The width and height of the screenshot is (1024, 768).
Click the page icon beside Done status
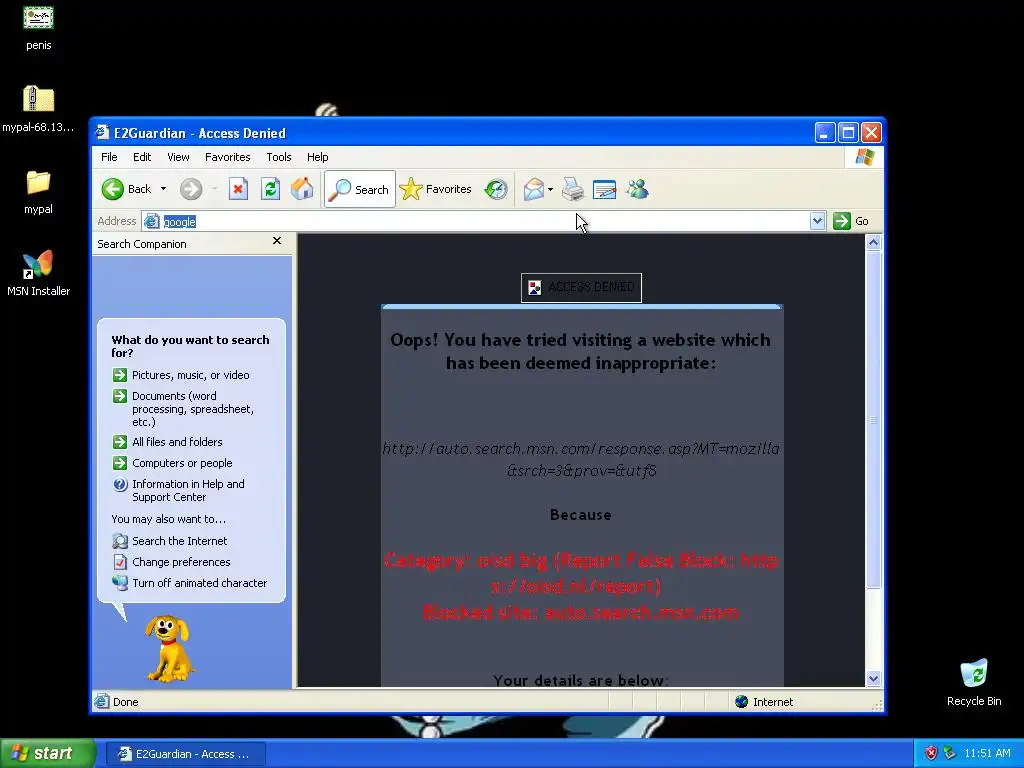coord(101,701)
